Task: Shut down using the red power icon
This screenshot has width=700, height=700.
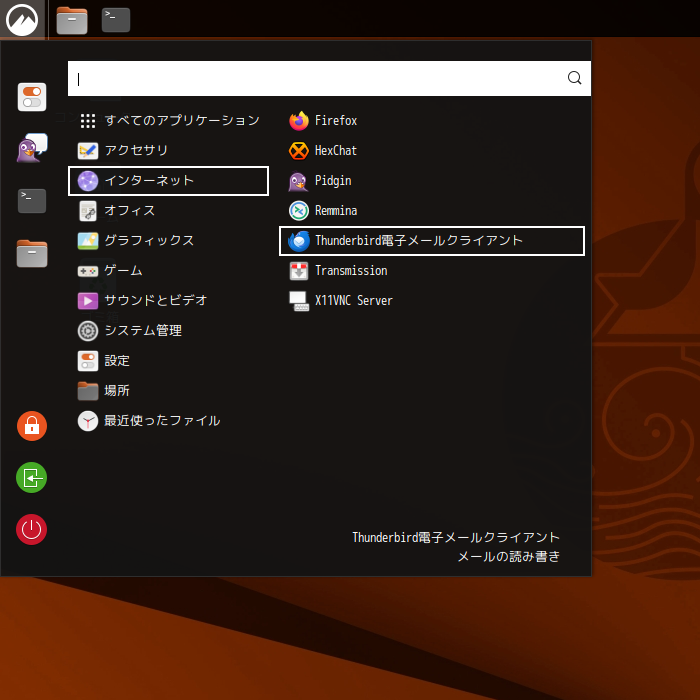Action: coord(32,529)
